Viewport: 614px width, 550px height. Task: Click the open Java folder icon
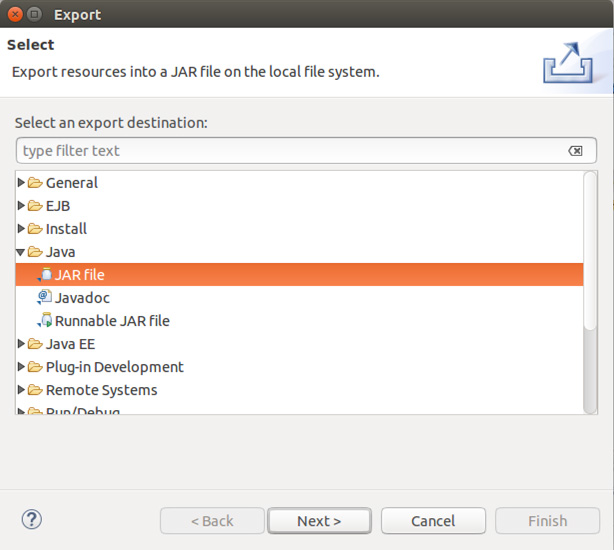[x=35, y=252]
